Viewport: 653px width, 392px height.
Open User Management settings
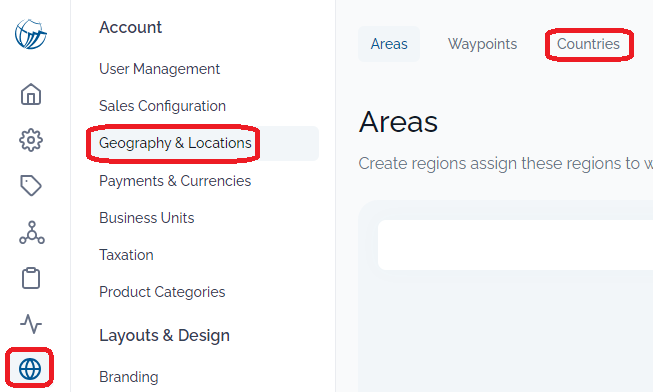[x=160, y=69]
